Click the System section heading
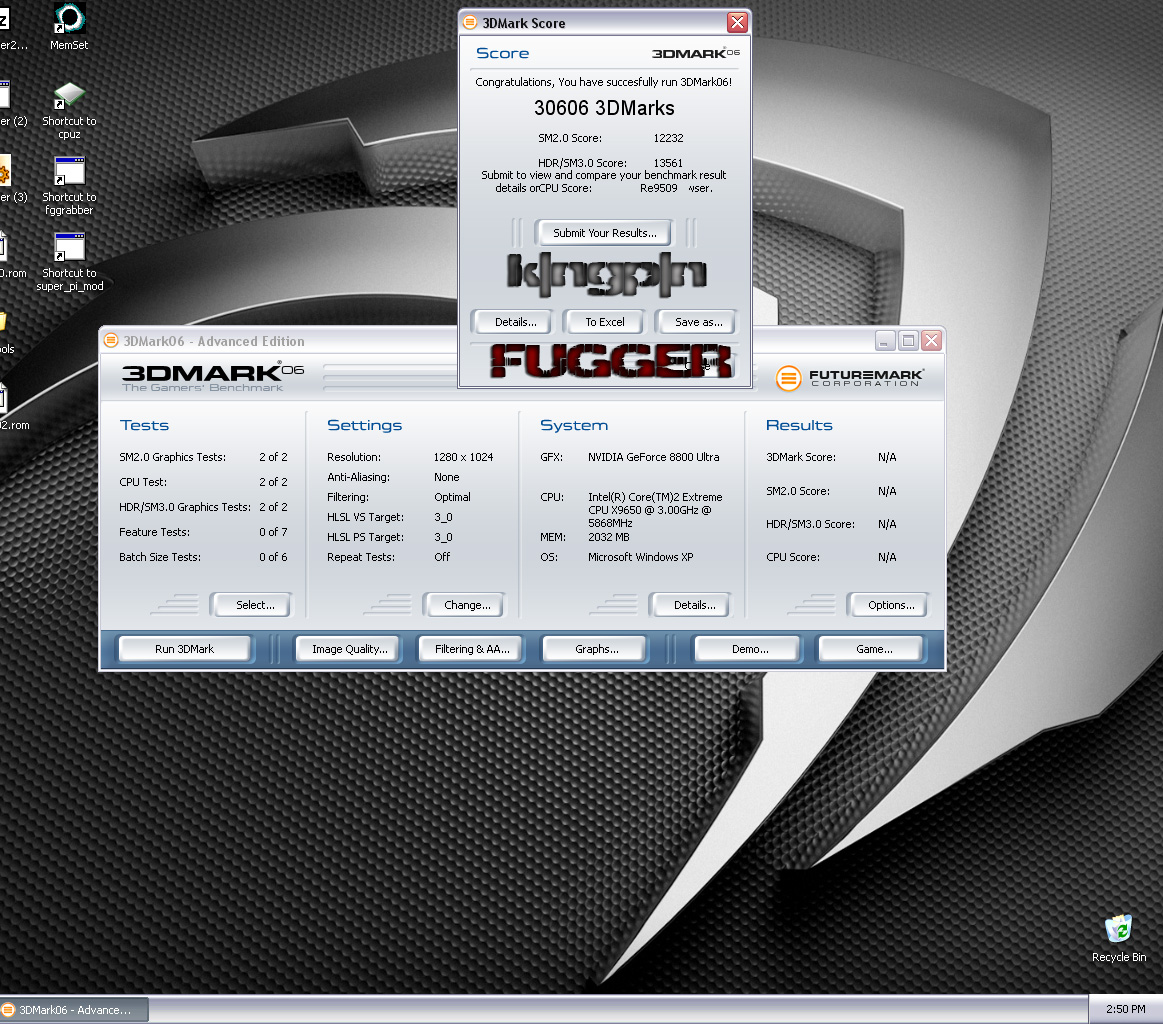1163x1024 pixels. click(573, 425)
